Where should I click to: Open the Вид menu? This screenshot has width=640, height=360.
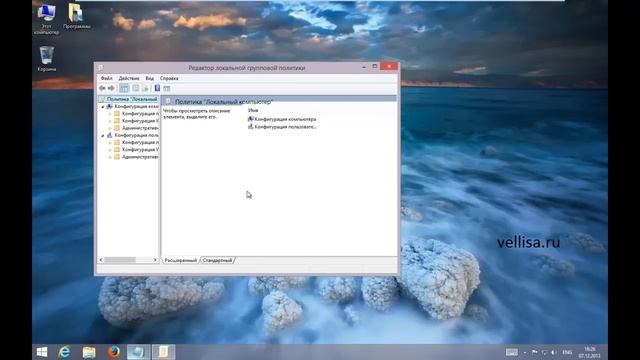click(150, 78)
